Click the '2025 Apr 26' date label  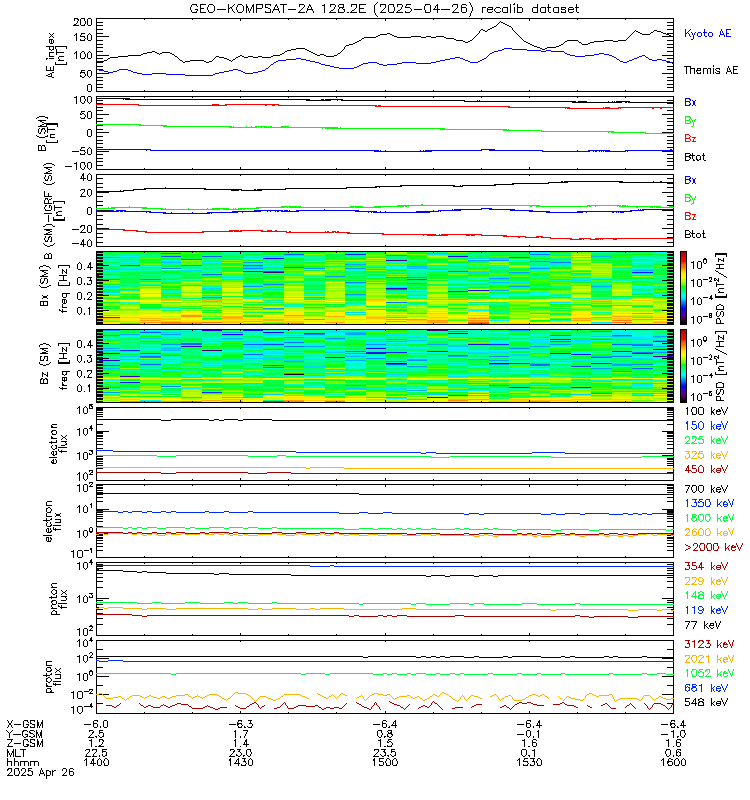[x=40, y=772]
